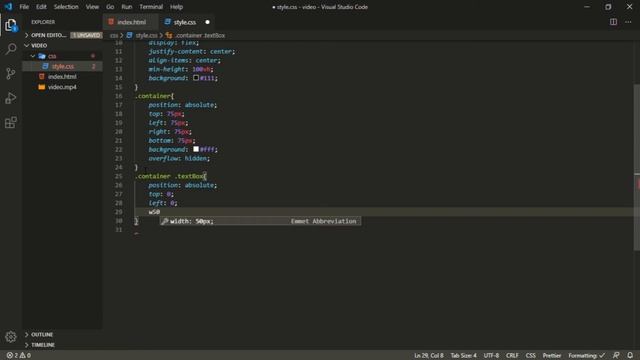The image size is (640, 360).
Task: Change CSS language mode in status bar
Action: click(x=530, y=356)
